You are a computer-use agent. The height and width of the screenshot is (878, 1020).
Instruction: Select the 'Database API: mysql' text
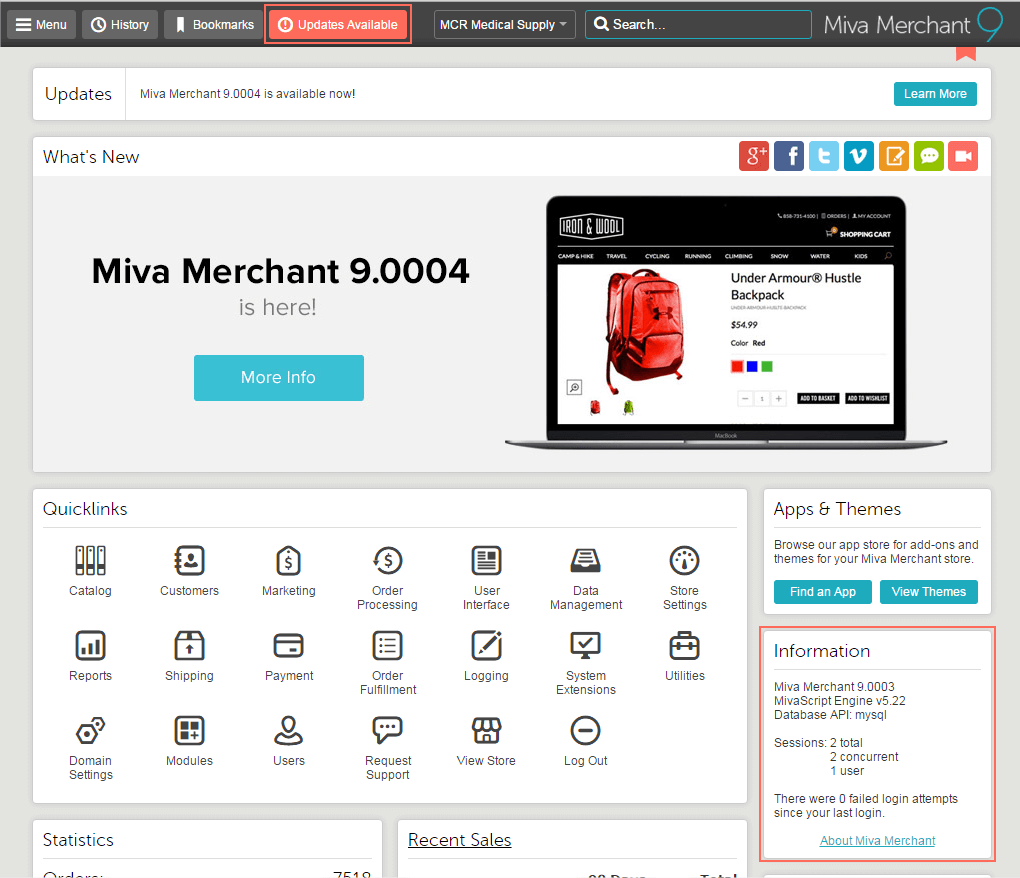[x=830, y=715]
